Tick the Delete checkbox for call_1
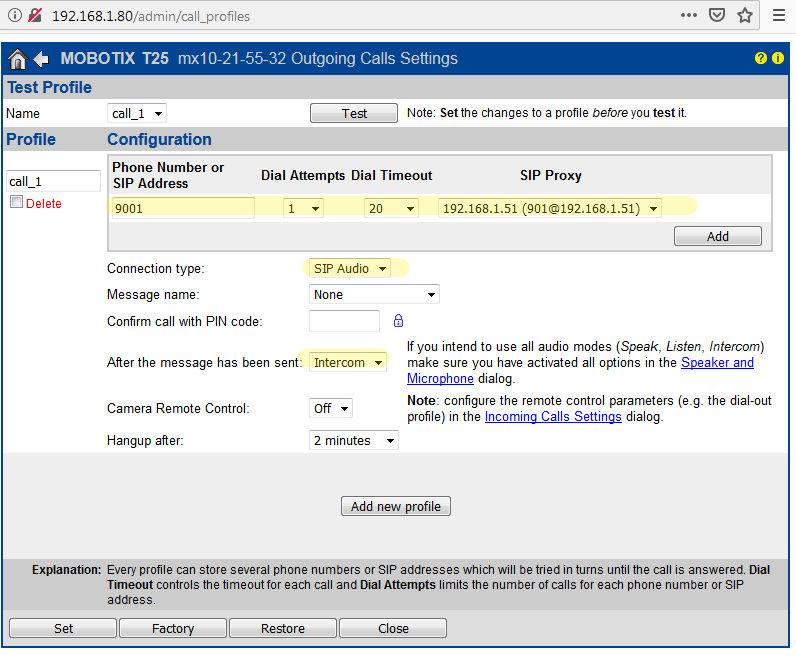The image size is (796, 672). tap(16, 203)
